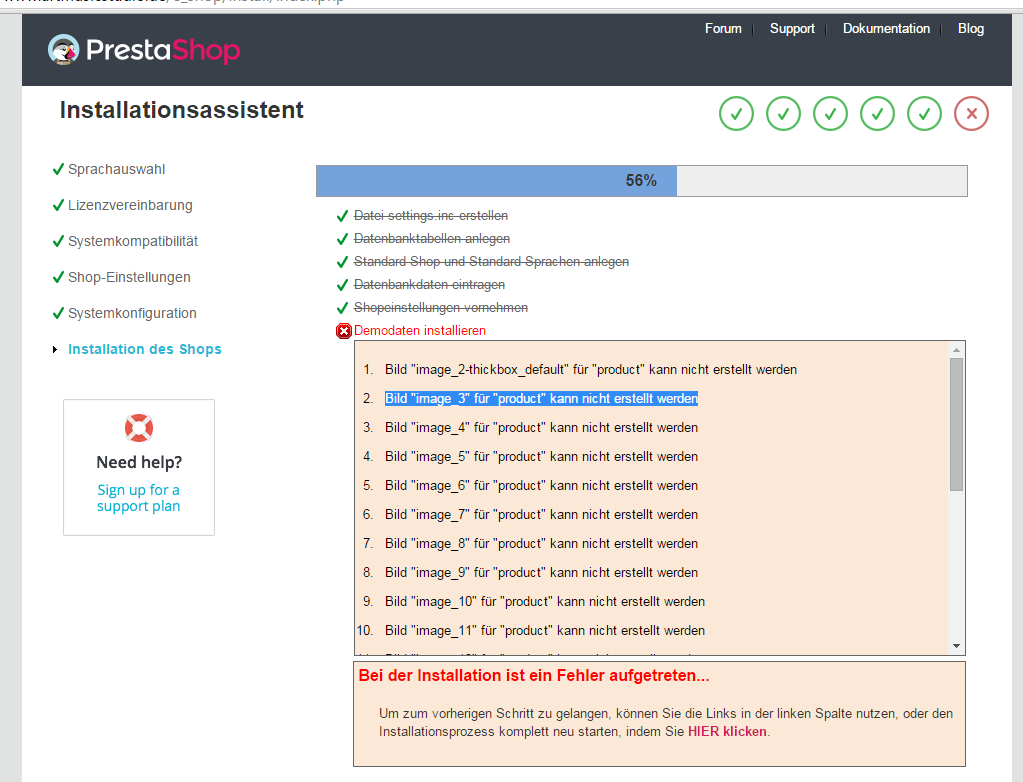Click the first green step checkmark circle
1023x782 pixels.
point(736,113)
